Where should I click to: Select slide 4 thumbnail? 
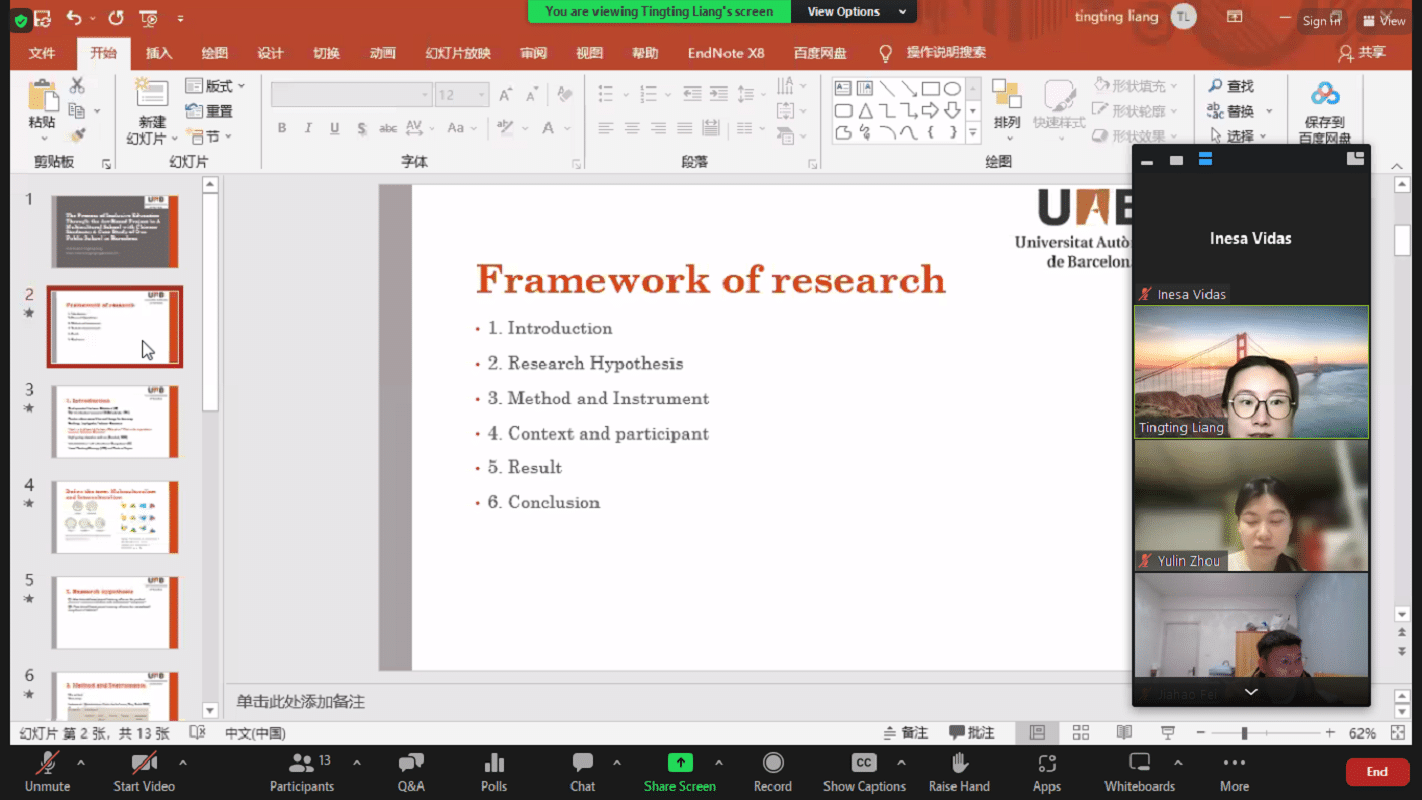116,517
